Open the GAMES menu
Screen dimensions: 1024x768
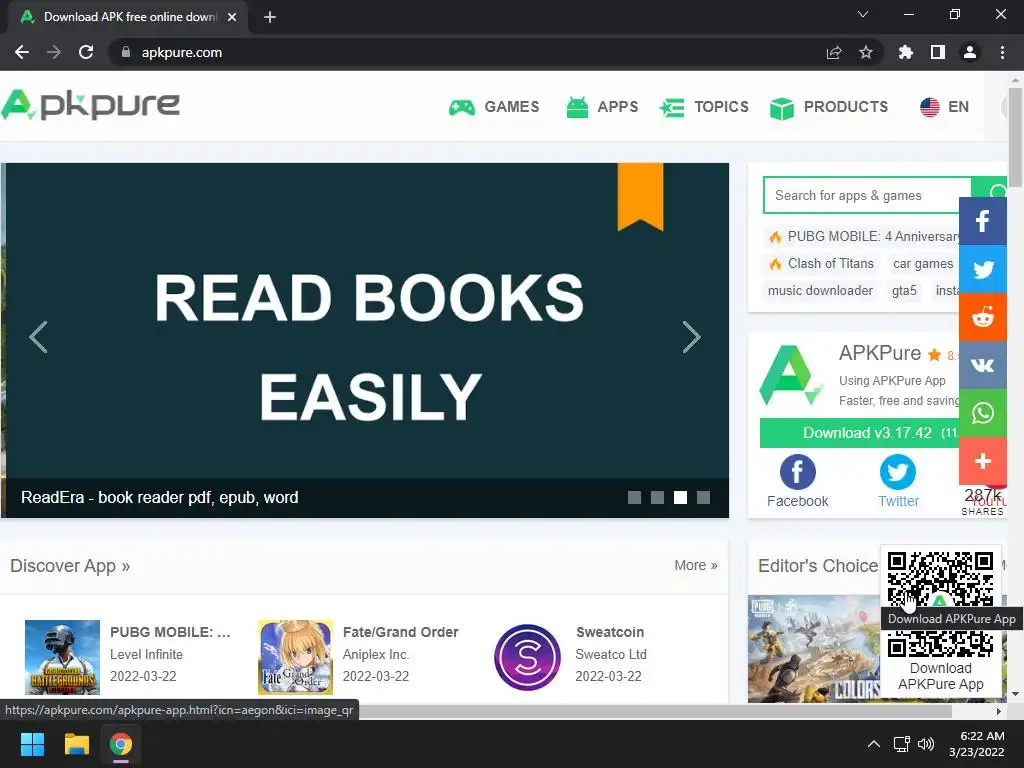pyautogui.click(x=494, y=107)
